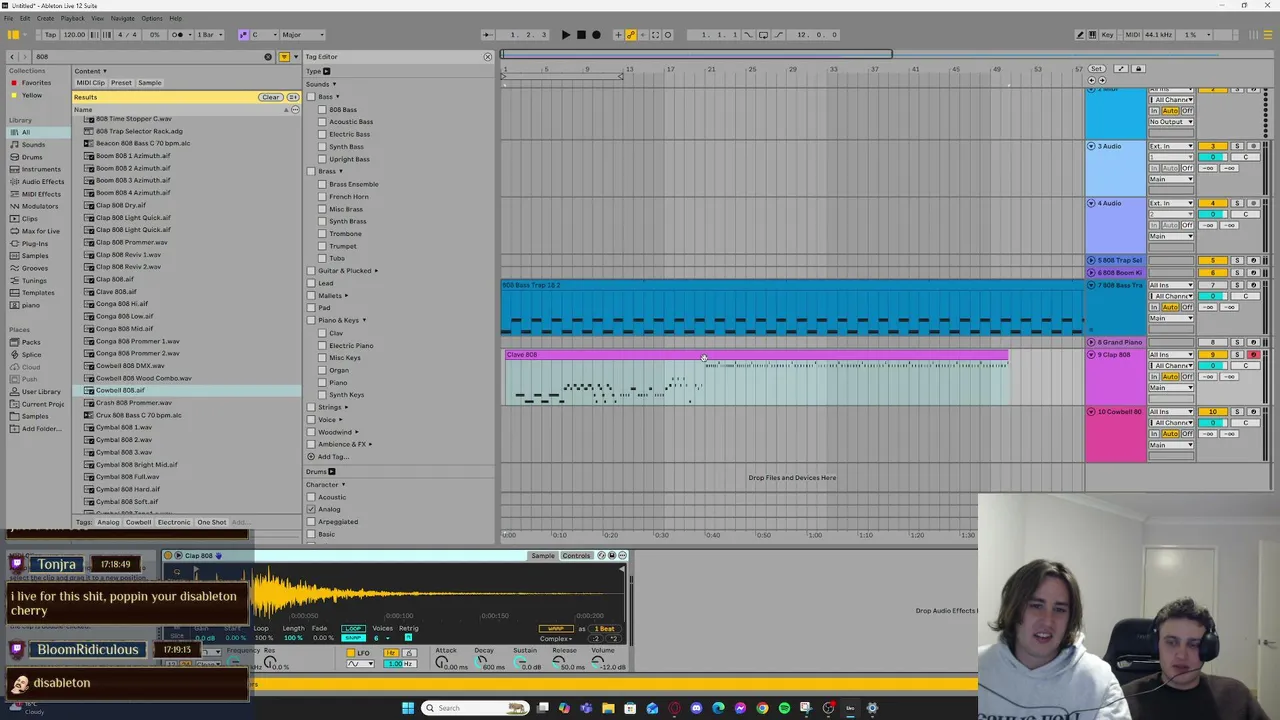Open the Playback menu
Viewport: 1280px width, 720px height.
pos(73,18)
